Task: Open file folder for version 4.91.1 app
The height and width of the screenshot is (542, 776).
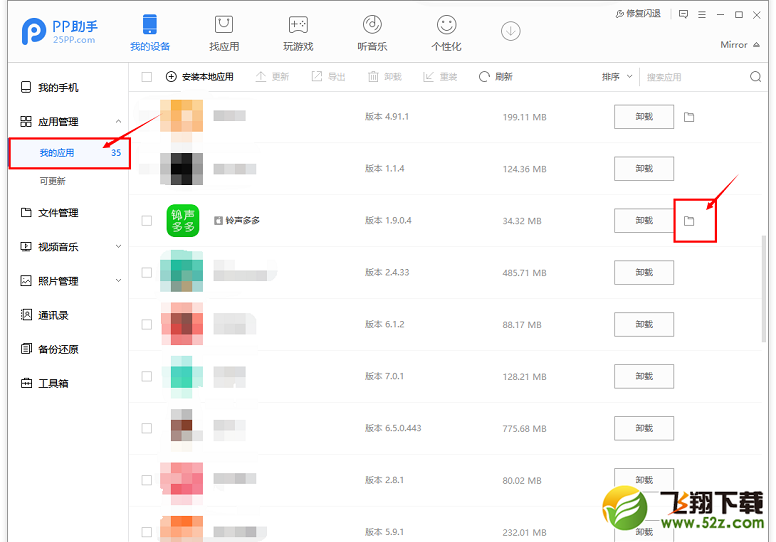Action: (x=689, y=117)
